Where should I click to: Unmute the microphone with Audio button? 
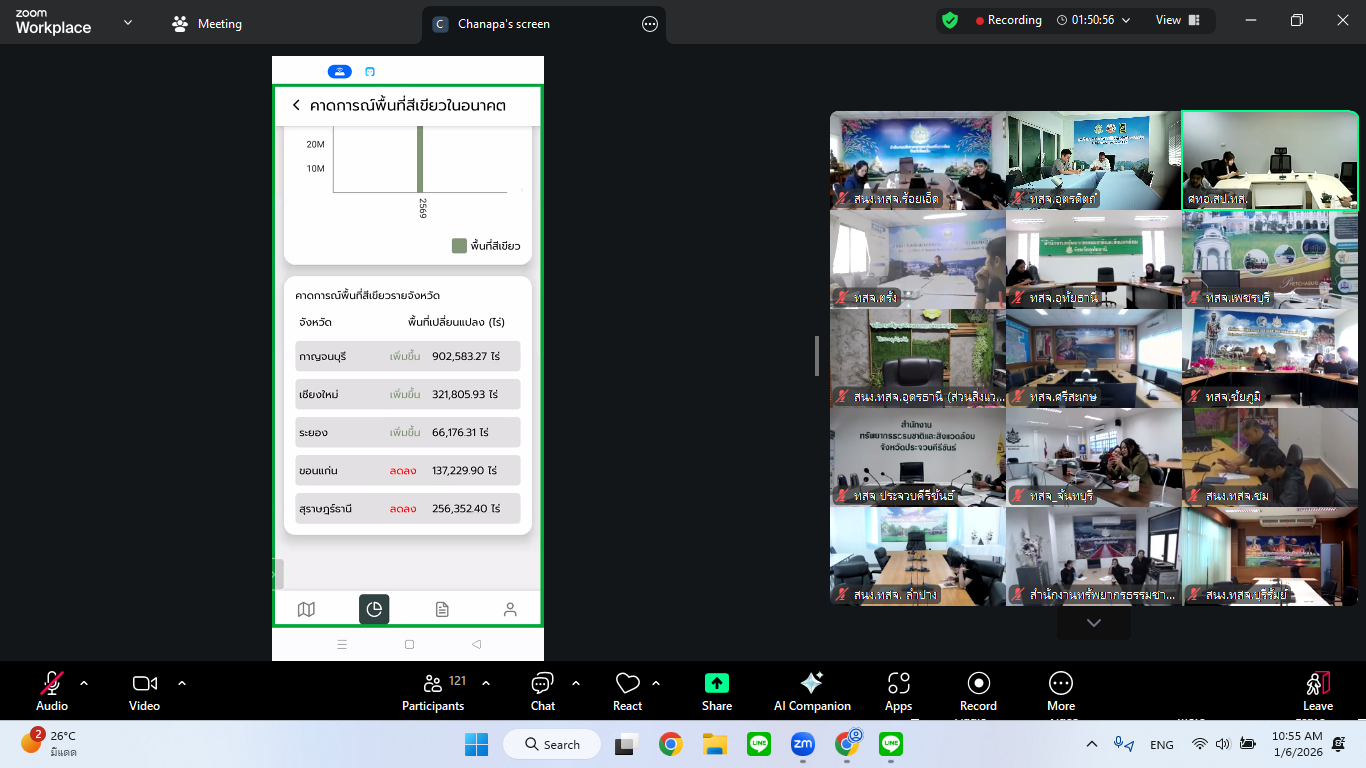pyautogui.click(x=52, y=690)
